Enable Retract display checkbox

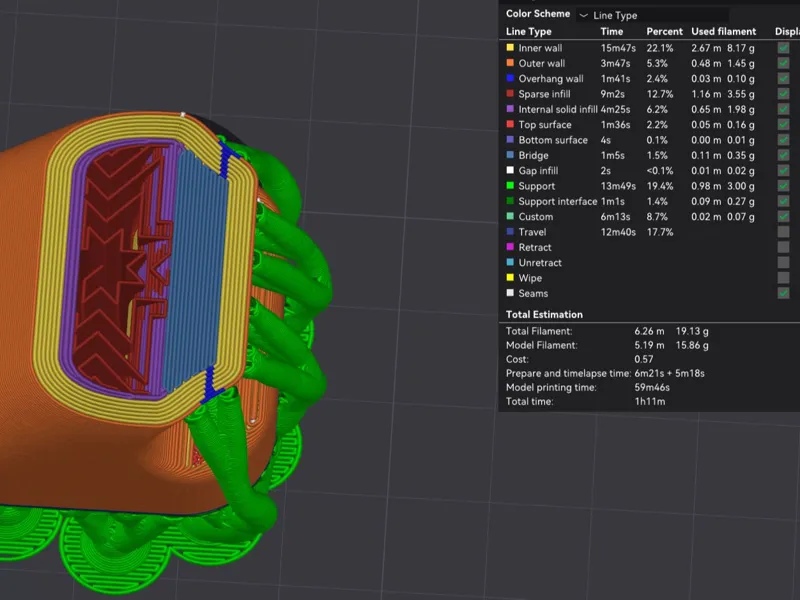click(783, 247)
